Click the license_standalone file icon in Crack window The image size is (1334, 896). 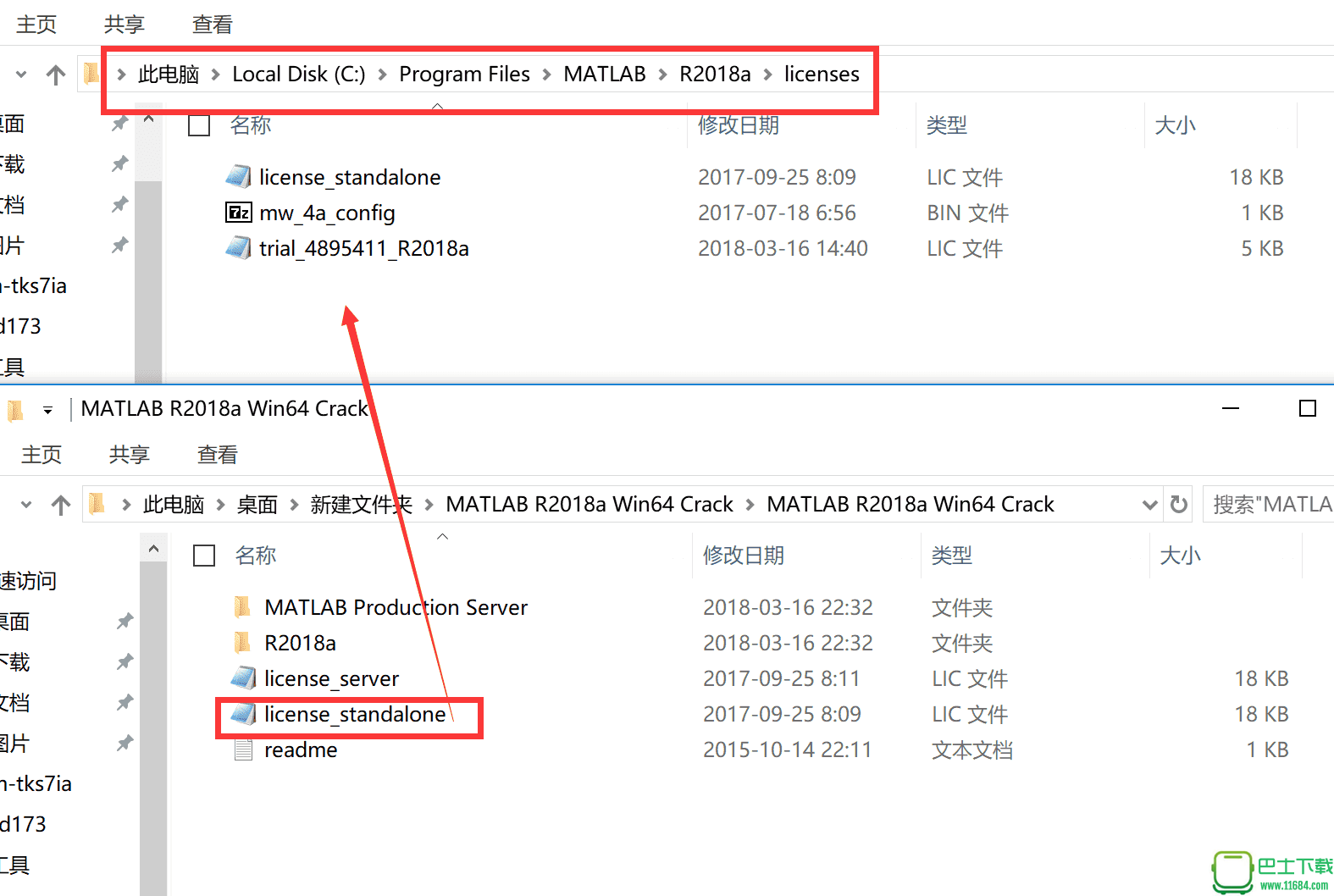click(x=243, y=714)
